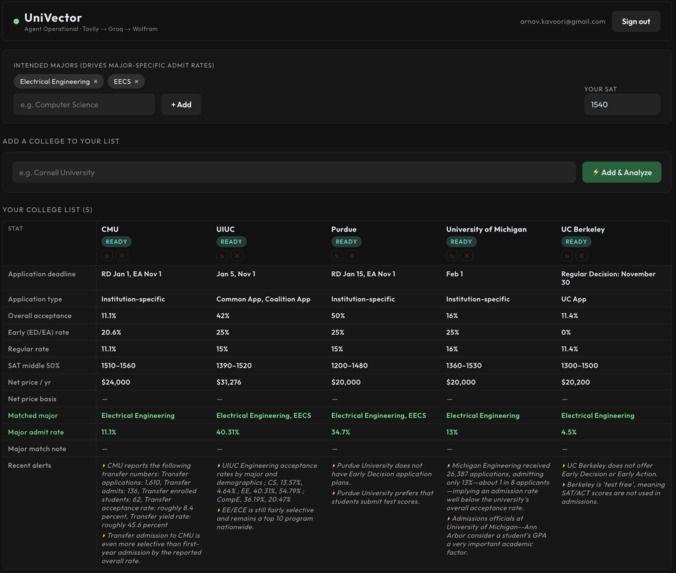Select the Purdue column header
Screen dimensions: 676x573
coord(344,229)
